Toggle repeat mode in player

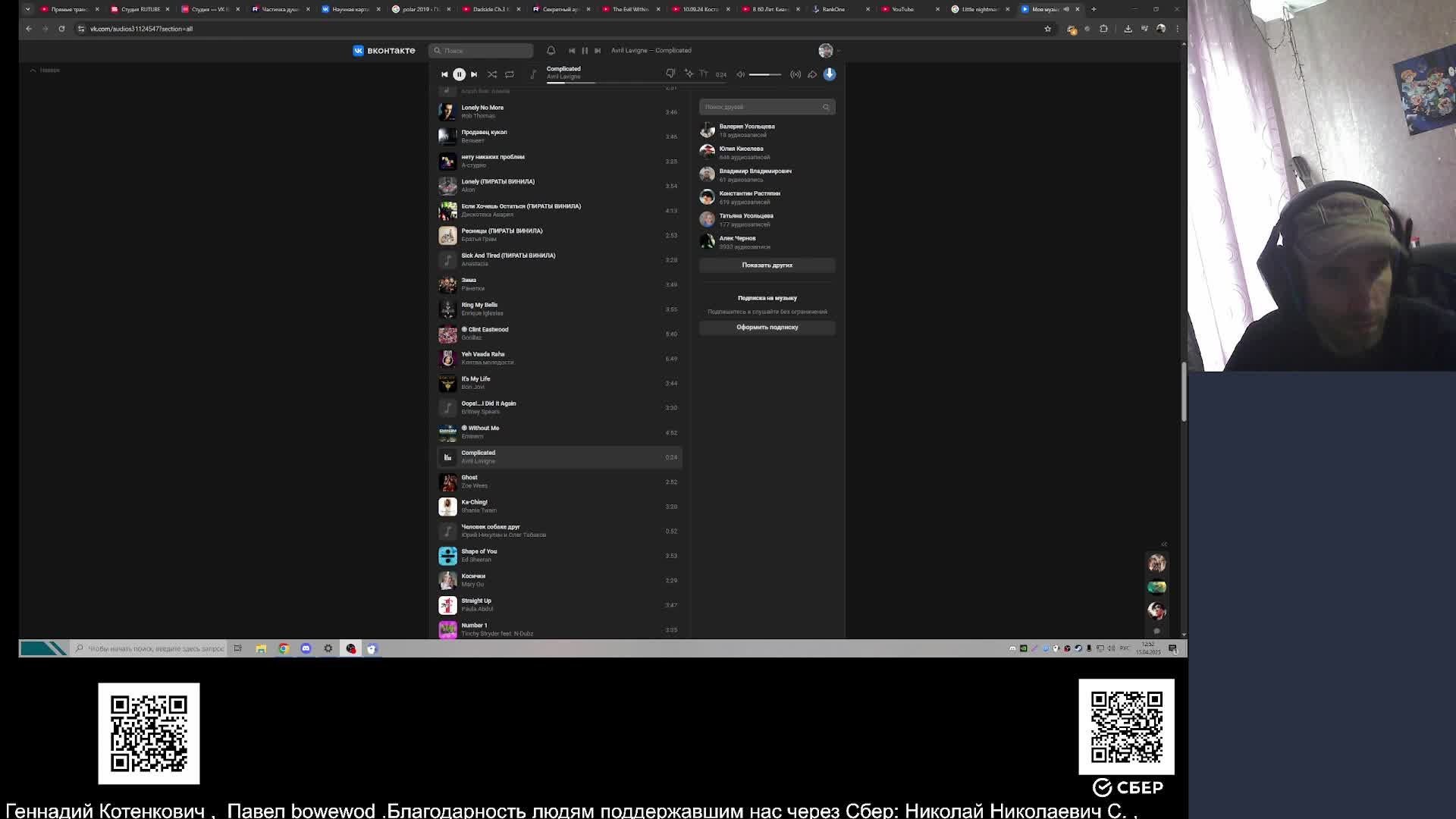(x=510, y=74)
